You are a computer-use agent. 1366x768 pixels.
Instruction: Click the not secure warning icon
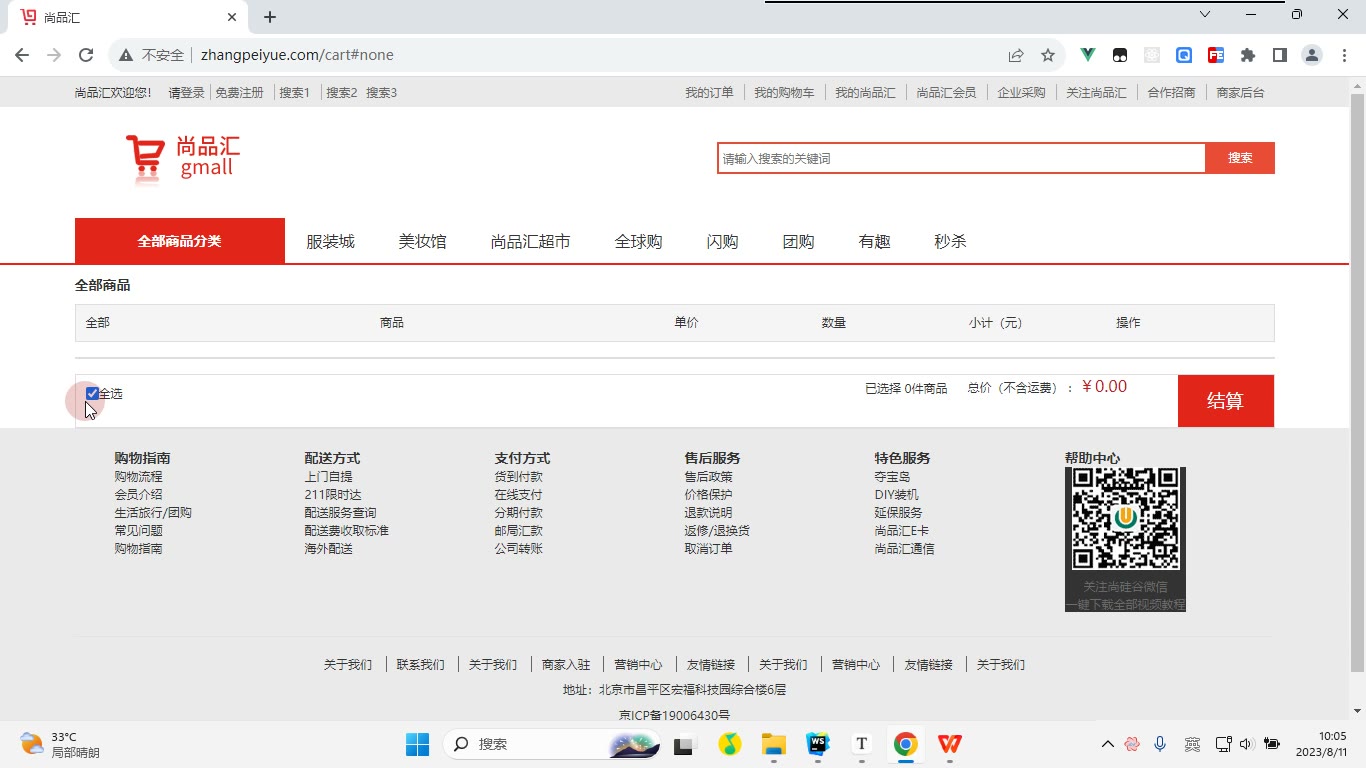(x=126, y=55)
